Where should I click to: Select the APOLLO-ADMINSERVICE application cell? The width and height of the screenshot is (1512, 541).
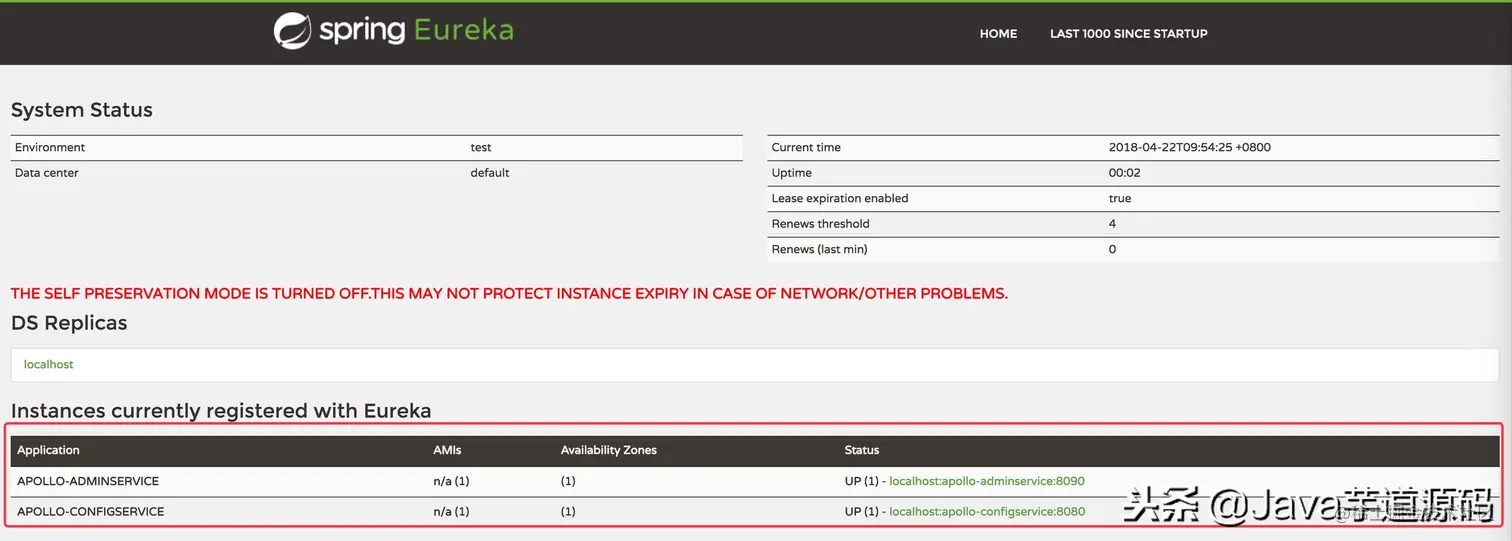click(88, 481)
